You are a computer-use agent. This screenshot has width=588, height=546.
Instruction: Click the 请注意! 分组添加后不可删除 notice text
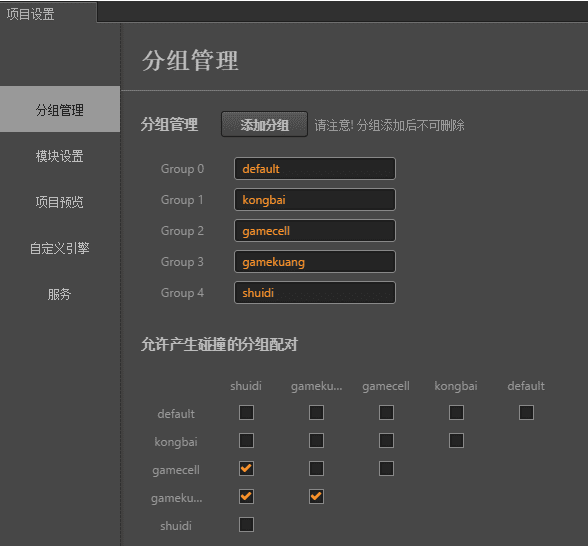point(389,125)
